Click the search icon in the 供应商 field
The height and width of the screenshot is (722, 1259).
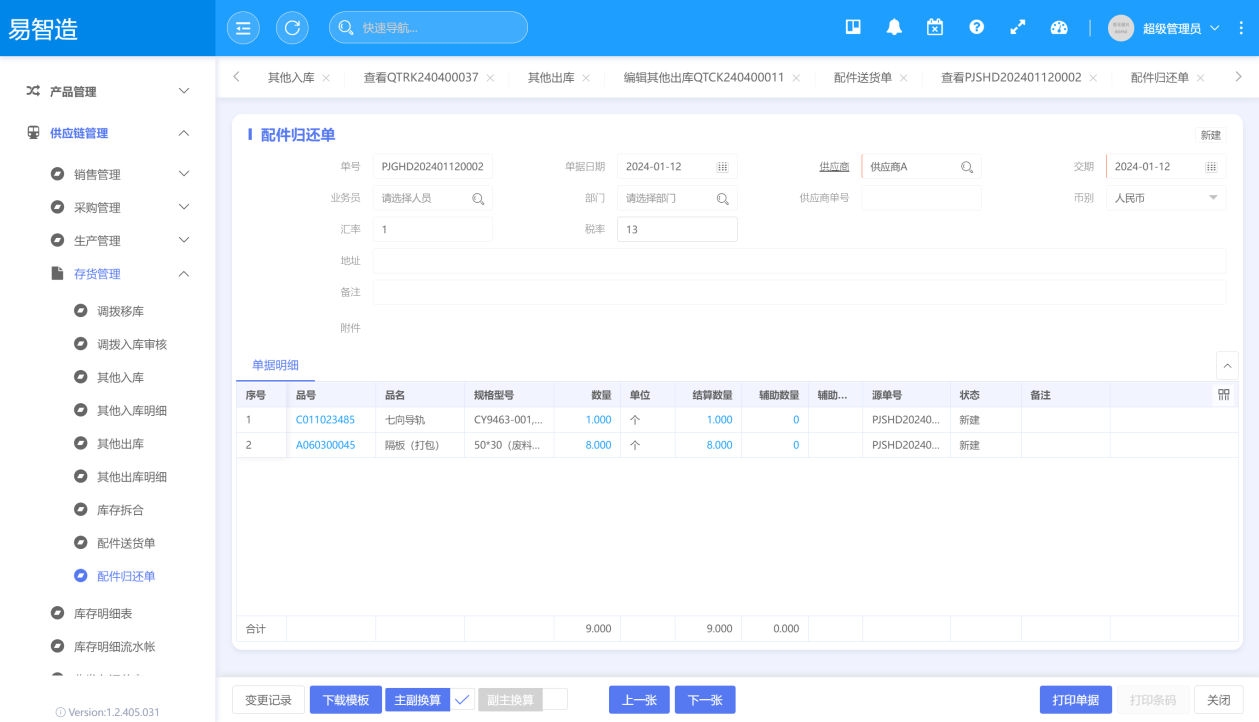(967, 167)
